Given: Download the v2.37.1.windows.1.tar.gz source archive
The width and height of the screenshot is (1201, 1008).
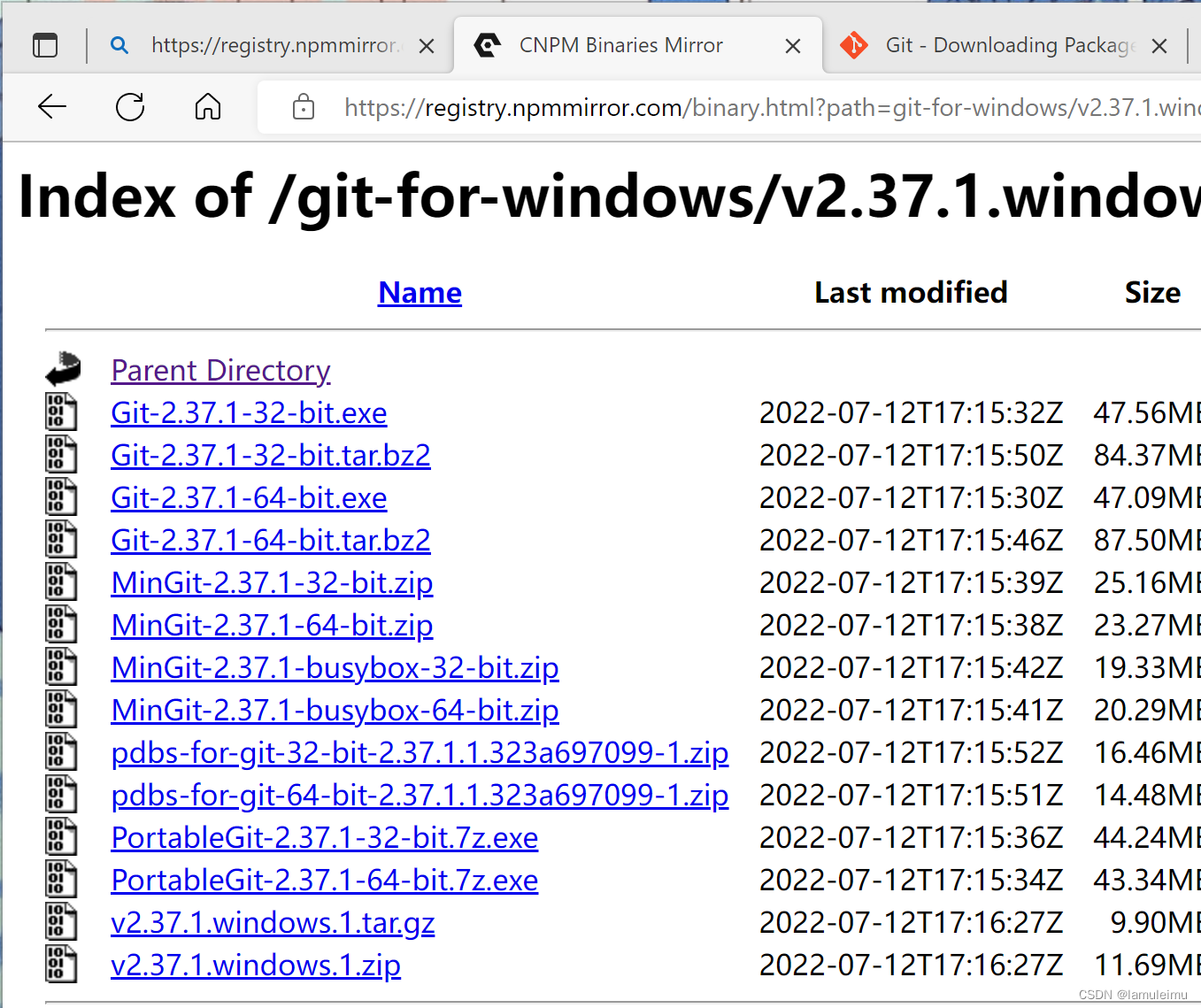Looking at the screenshot, I should pyautogui.click(x=273, y=922).
